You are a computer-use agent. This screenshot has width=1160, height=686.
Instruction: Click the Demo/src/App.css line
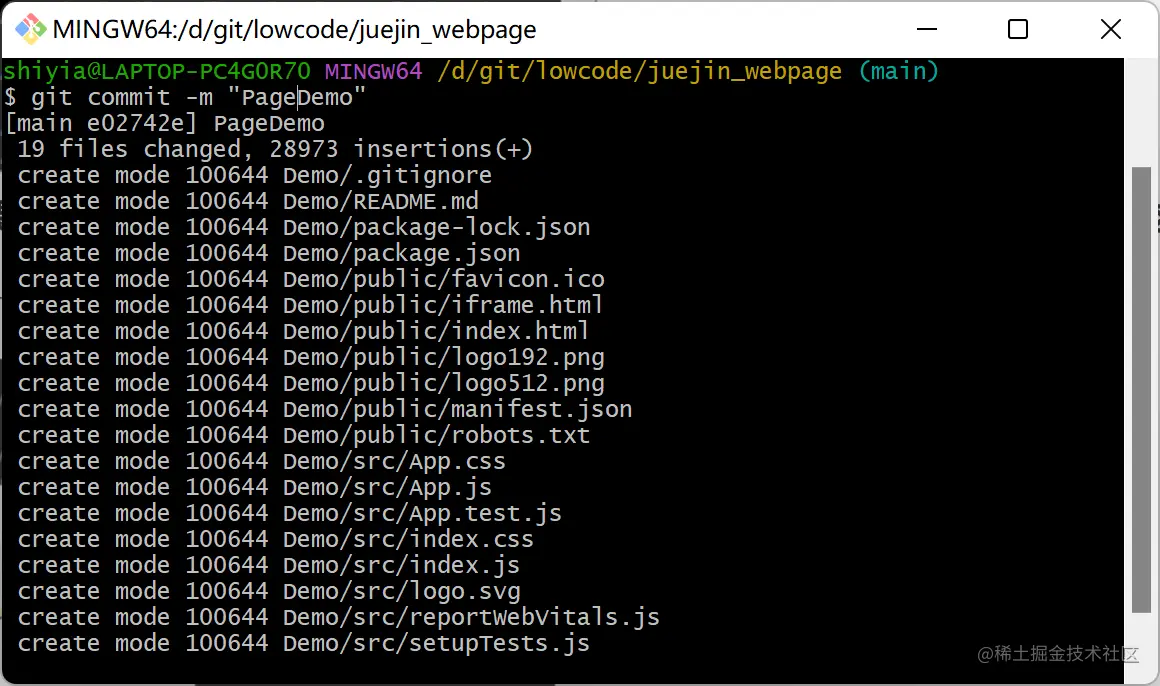click(x=262, y=461)
